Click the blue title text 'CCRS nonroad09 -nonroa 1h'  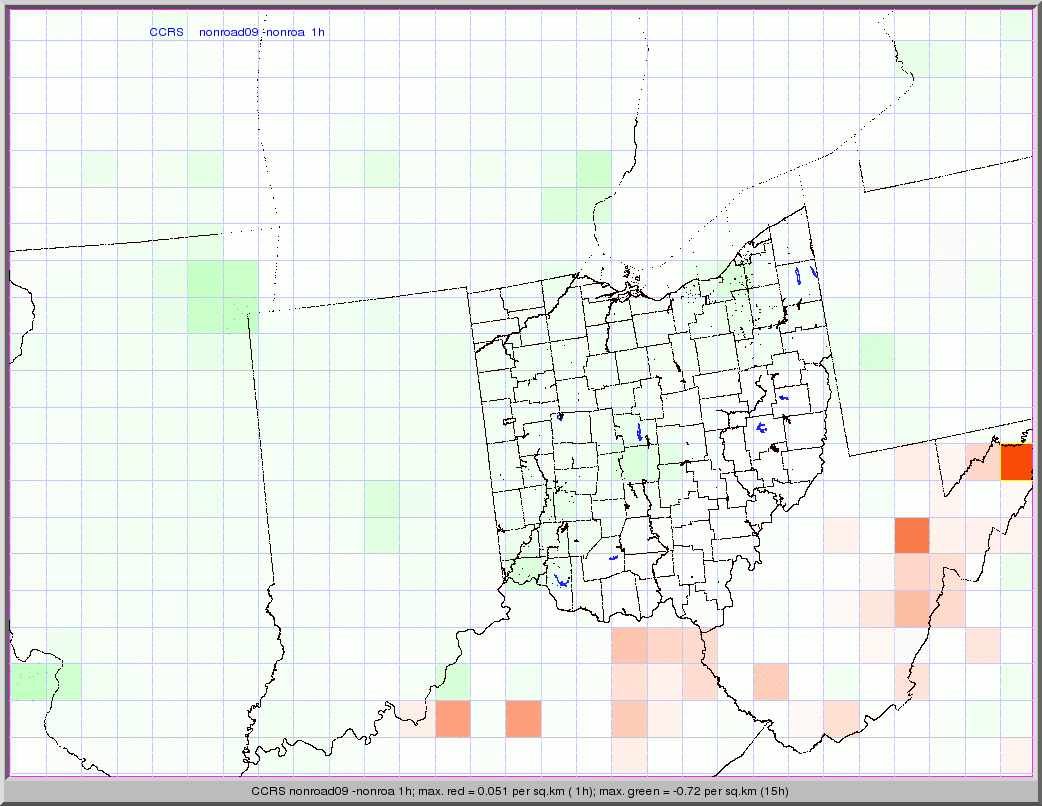tap(237, 32)
